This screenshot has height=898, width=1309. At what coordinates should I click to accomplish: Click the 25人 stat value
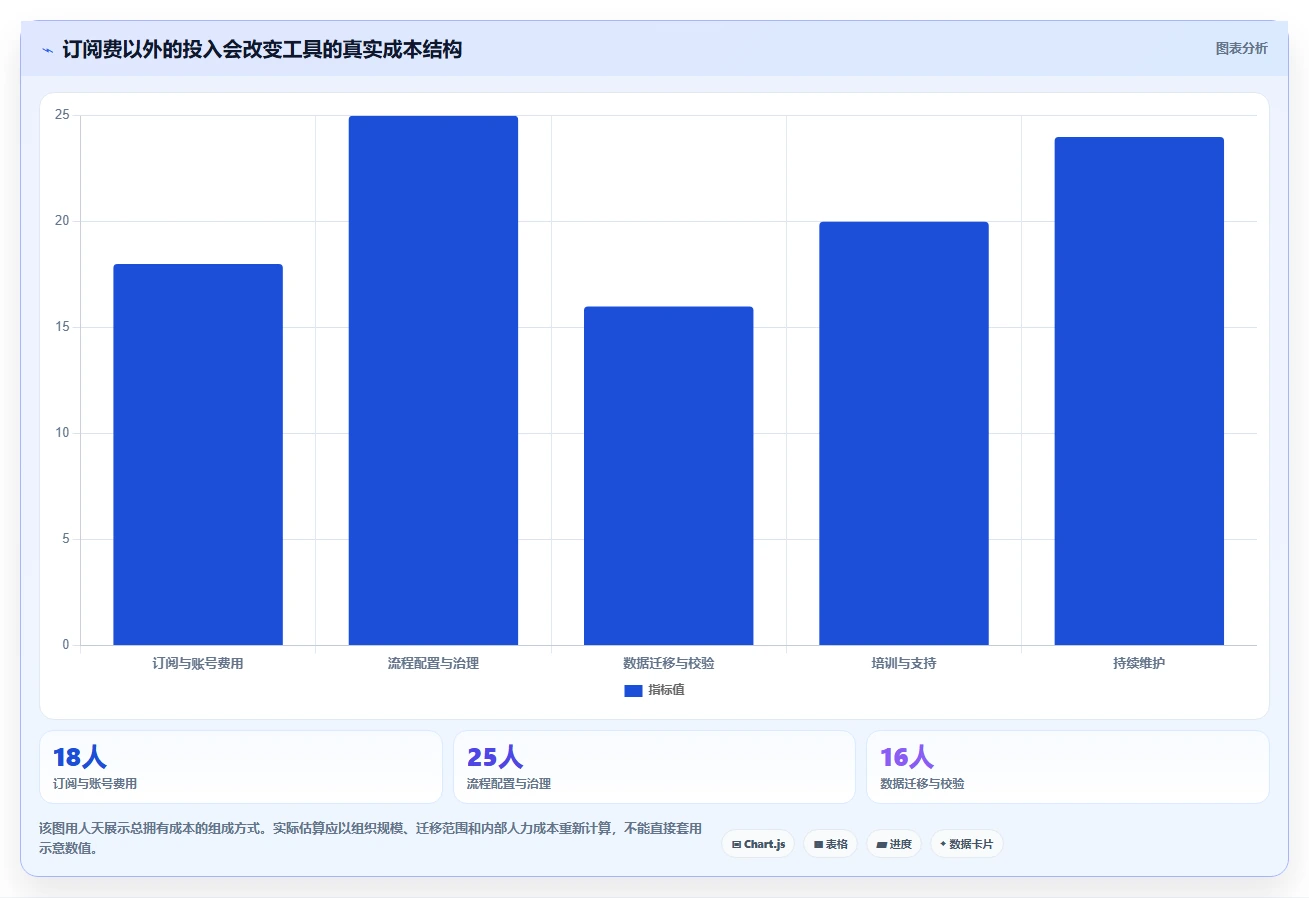click(495, 757)
